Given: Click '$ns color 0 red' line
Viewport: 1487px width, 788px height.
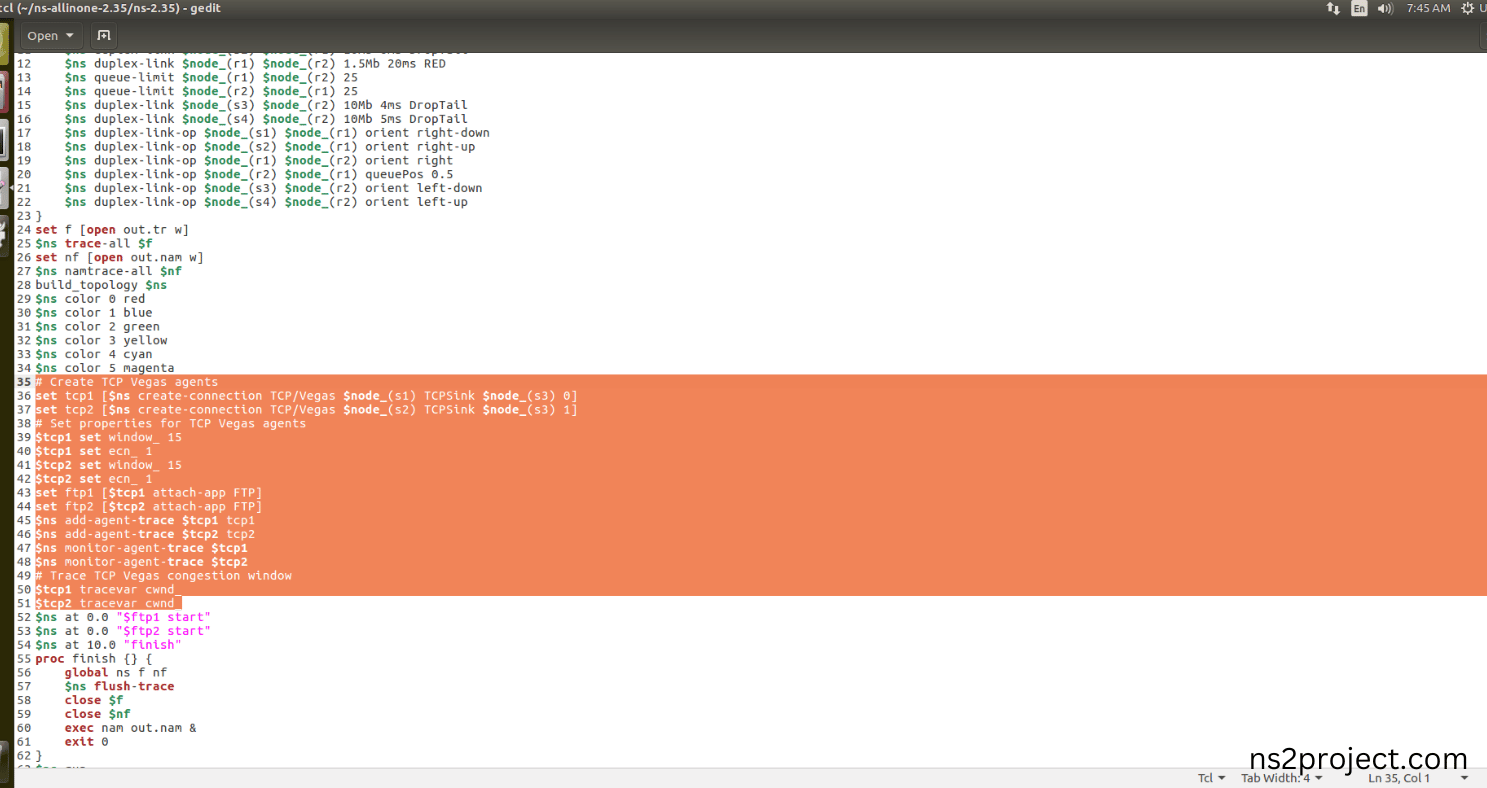Looking at the screenshot, I should click(x=90, y=299).
